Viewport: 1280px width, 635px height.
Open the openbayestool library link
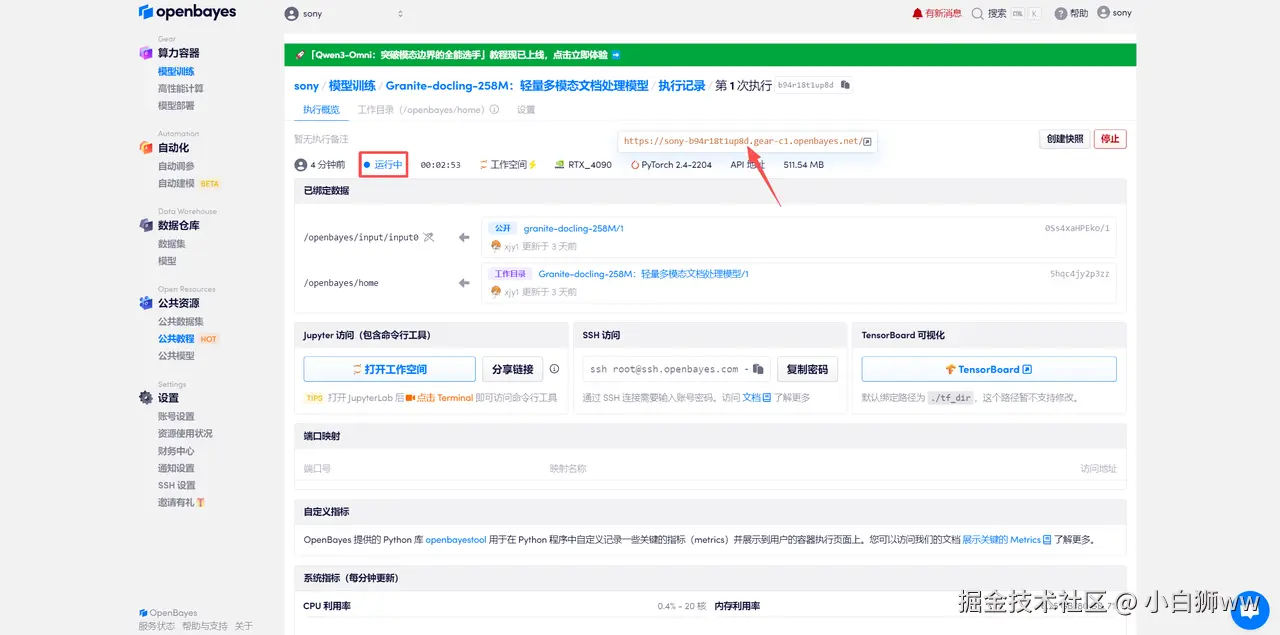456,540
